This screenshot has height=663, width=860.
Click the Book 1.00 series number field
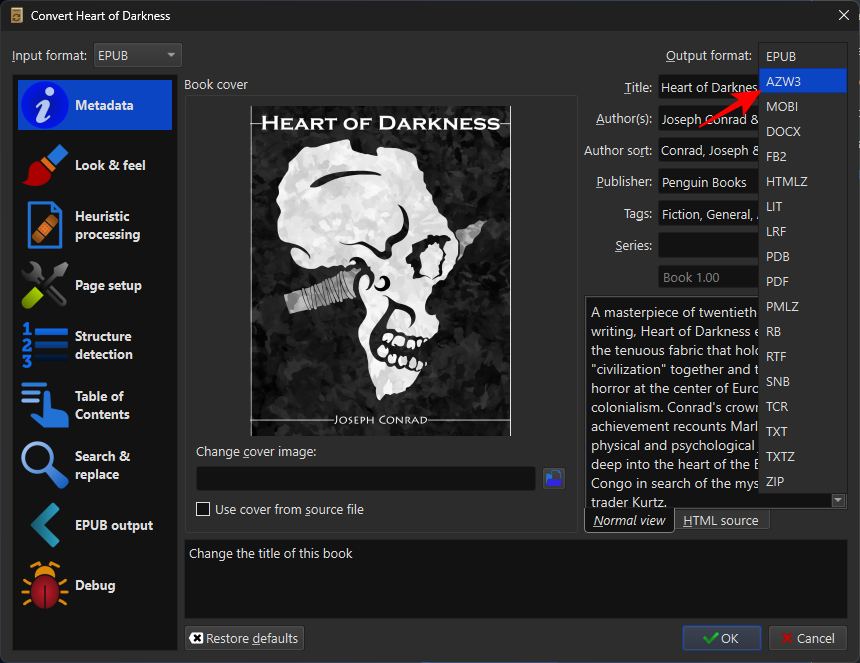point(709,277)
